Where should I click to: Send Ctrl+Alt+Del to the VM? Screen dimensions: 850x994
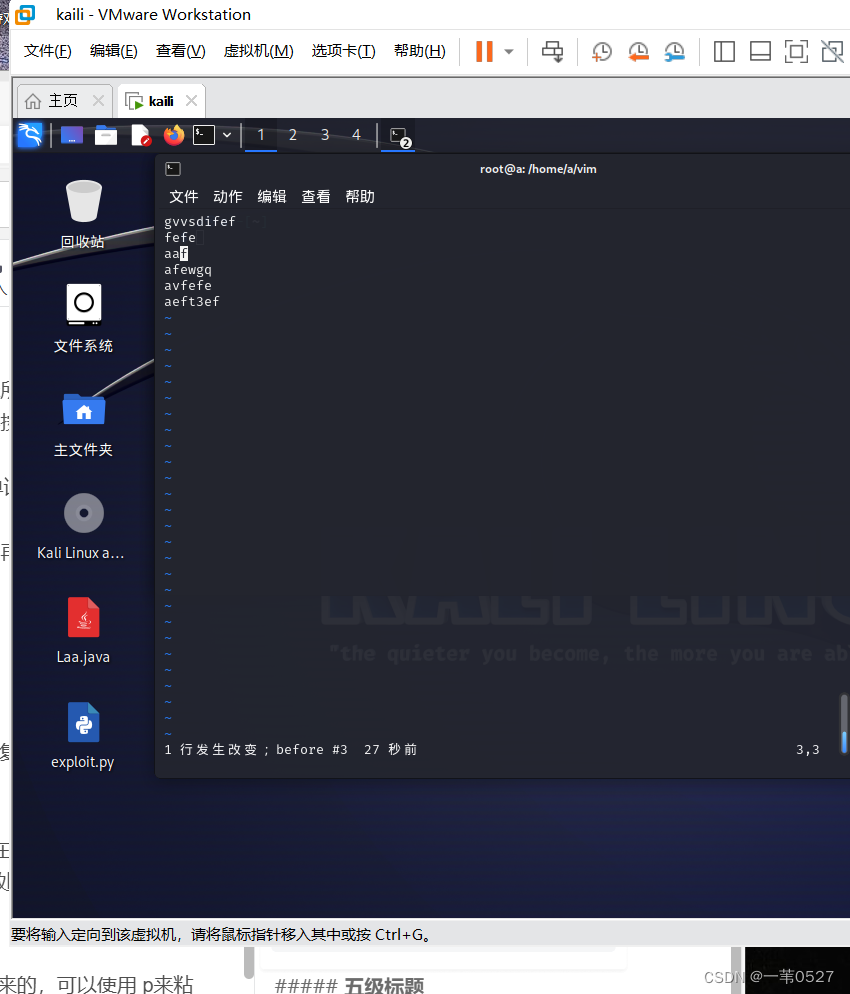552,51
